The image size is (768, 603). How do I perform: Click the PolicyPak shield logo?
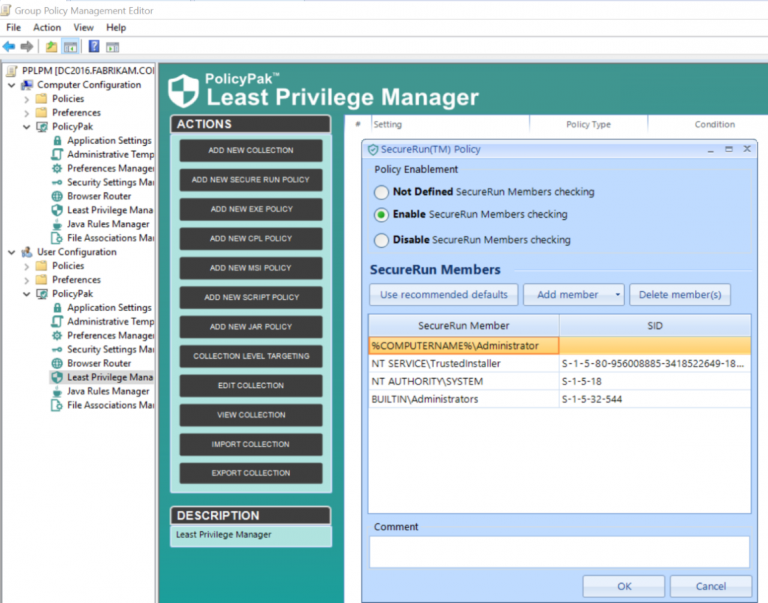183,90
